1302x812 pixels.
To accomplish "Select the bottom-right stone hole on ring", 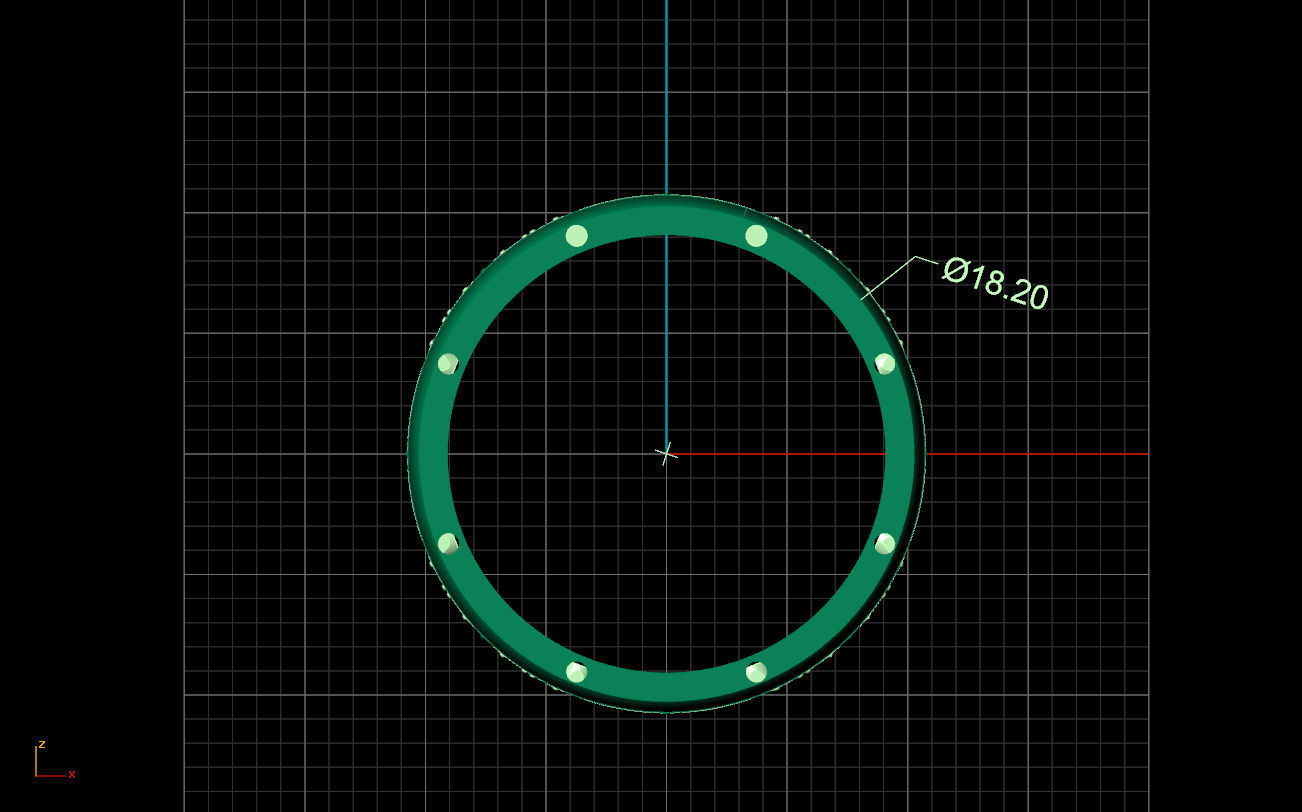I will click(756, 672).
